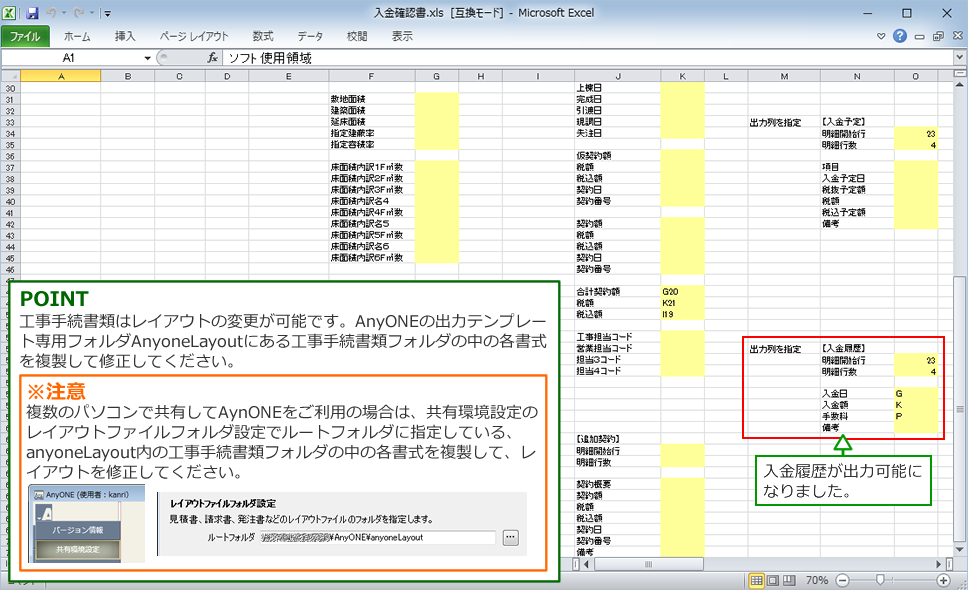The image size is (968, 590).
Task: Switch to Page Layout view icon
Action: tap(773, 580)
